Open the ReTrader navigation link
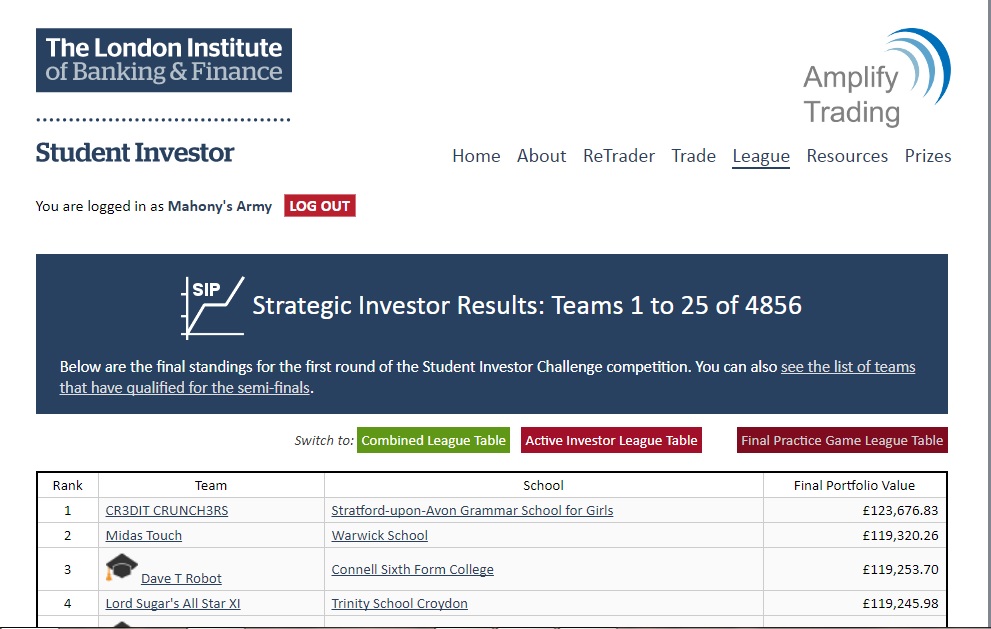This screenshot has height=629, width=991. coord(619,156)
